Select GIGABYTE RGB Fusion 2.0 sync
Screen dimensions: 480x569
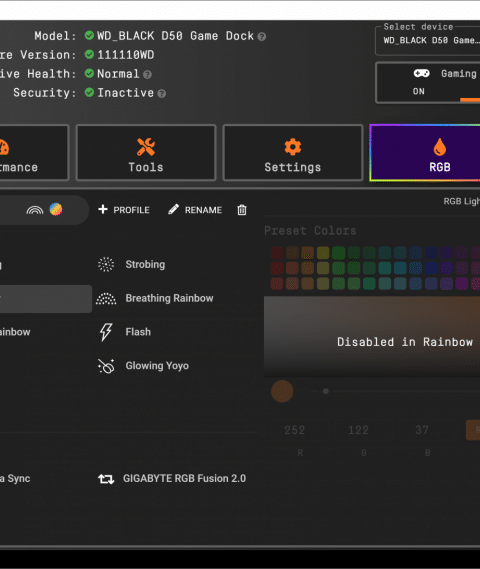click(184, 479)
